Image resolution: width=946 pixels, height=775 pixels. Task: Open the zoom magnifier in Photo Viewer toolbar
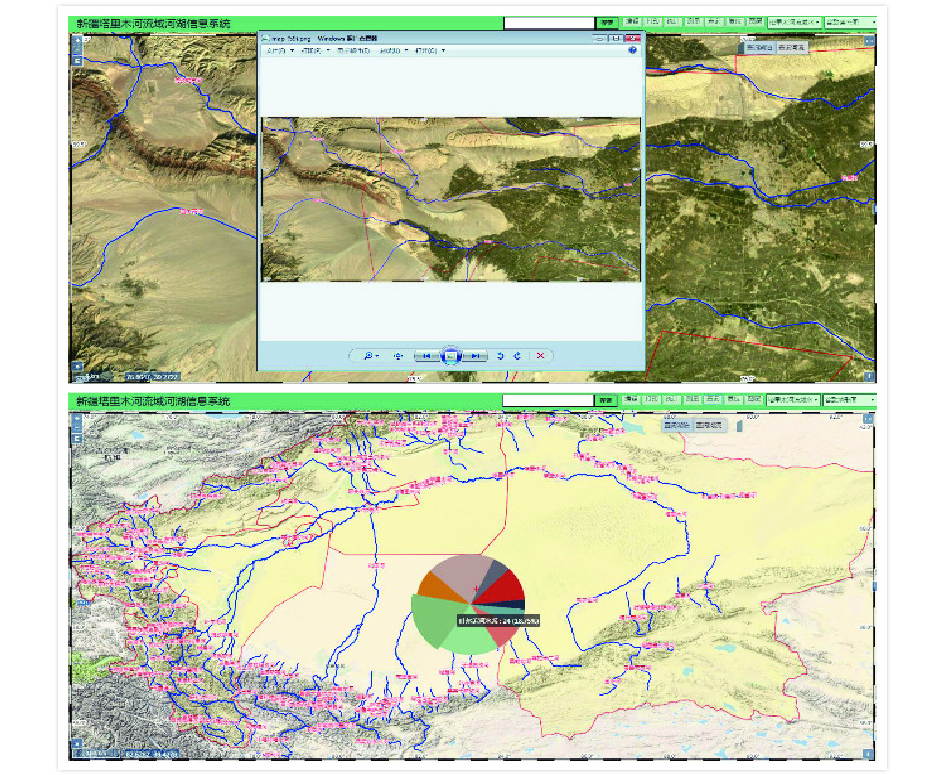coord(369,356)
